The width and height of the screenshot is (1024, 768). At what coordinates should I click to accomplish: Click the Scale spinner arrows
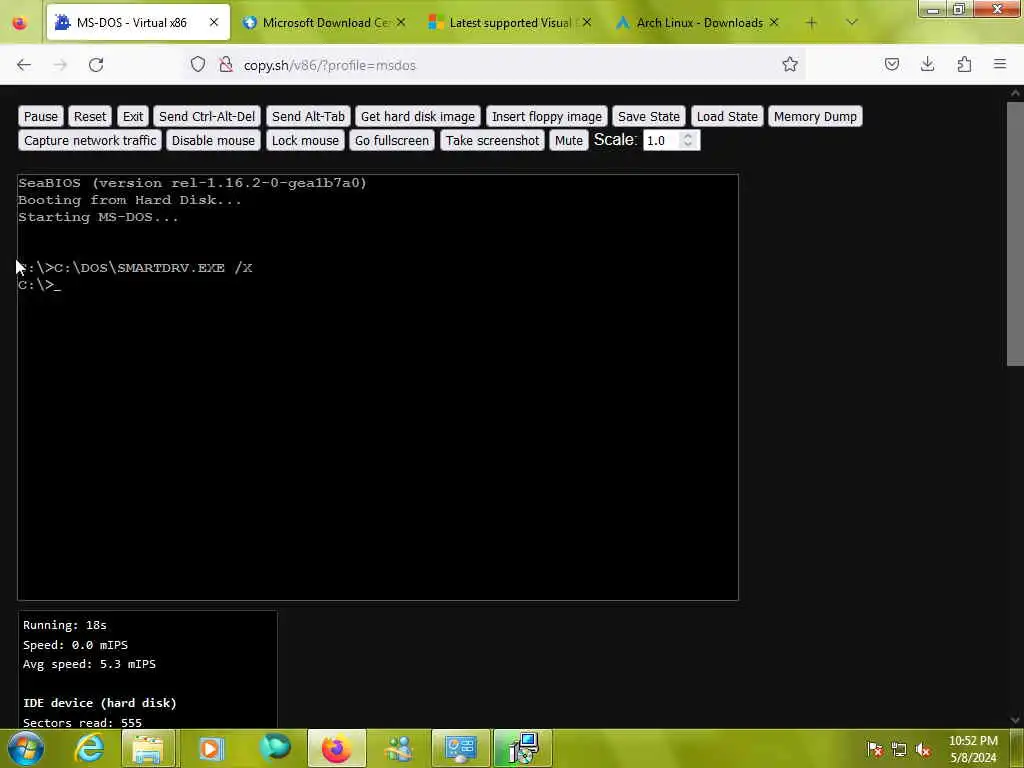pos(688,140)
